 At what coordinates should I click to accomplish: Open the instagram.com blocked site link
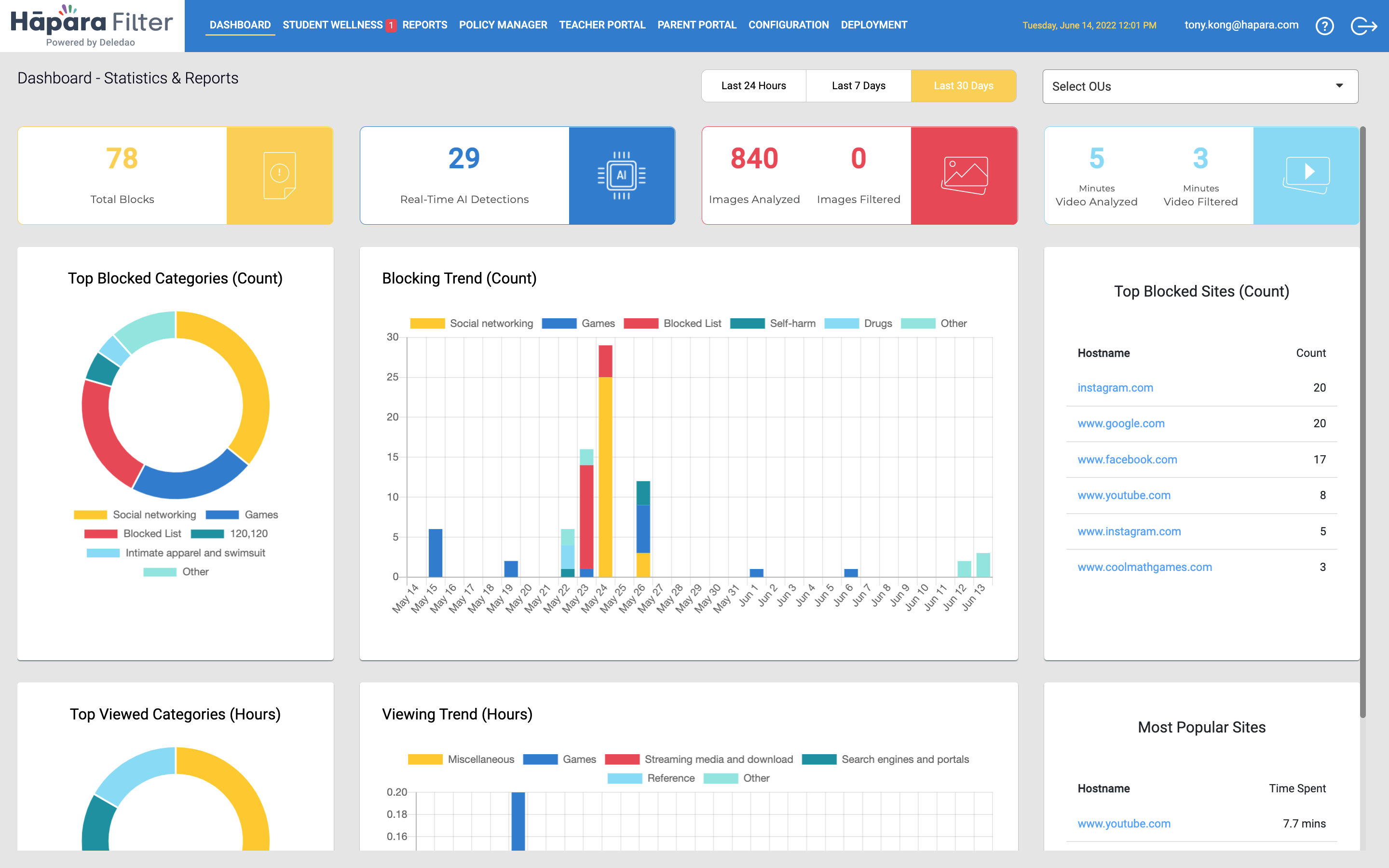[x=1115, y=388]
